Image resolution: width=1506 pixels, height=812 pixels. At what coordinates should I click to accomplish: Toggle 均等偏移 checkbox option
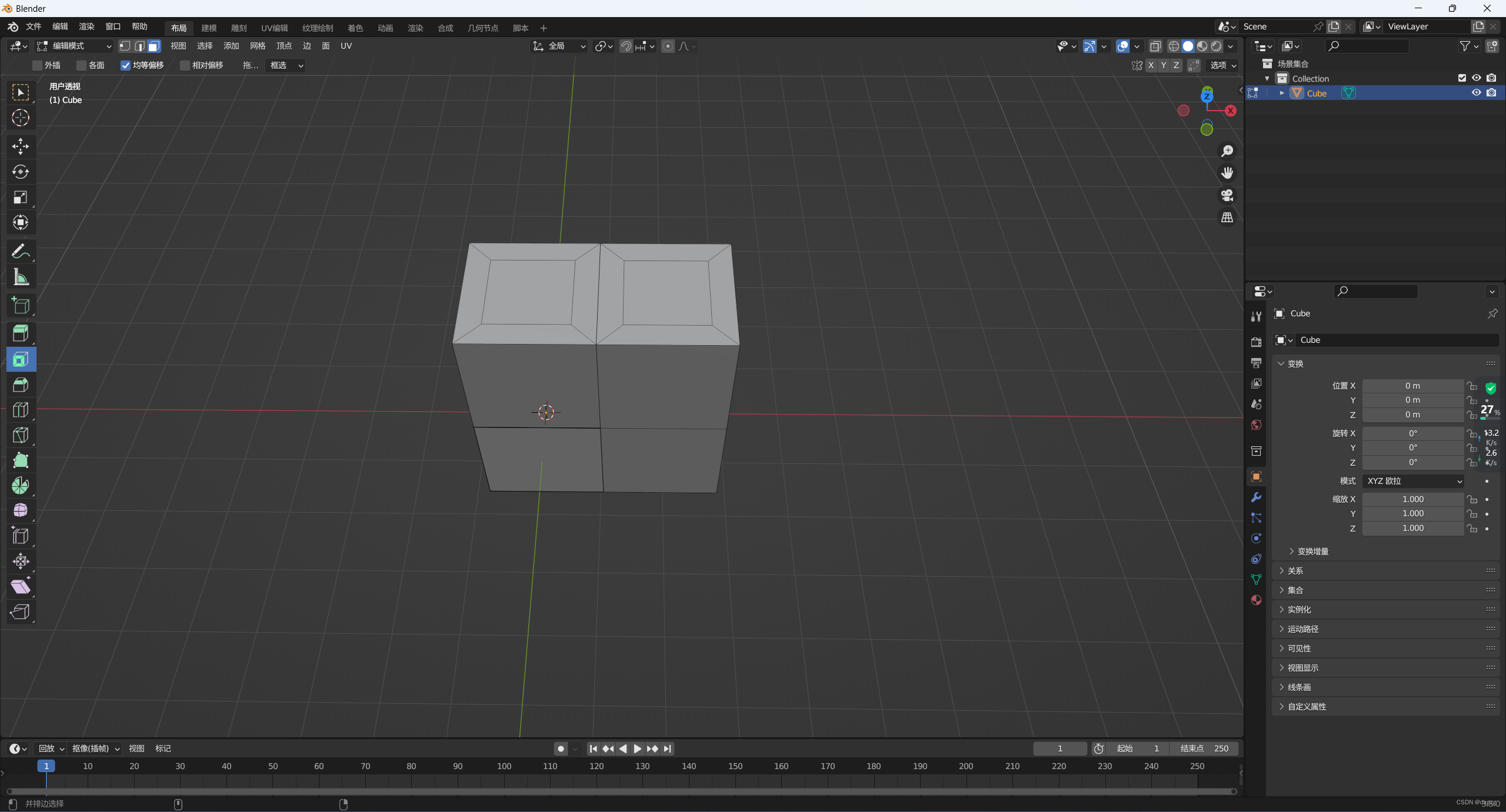pyautogui.click(x=125, y=65)
